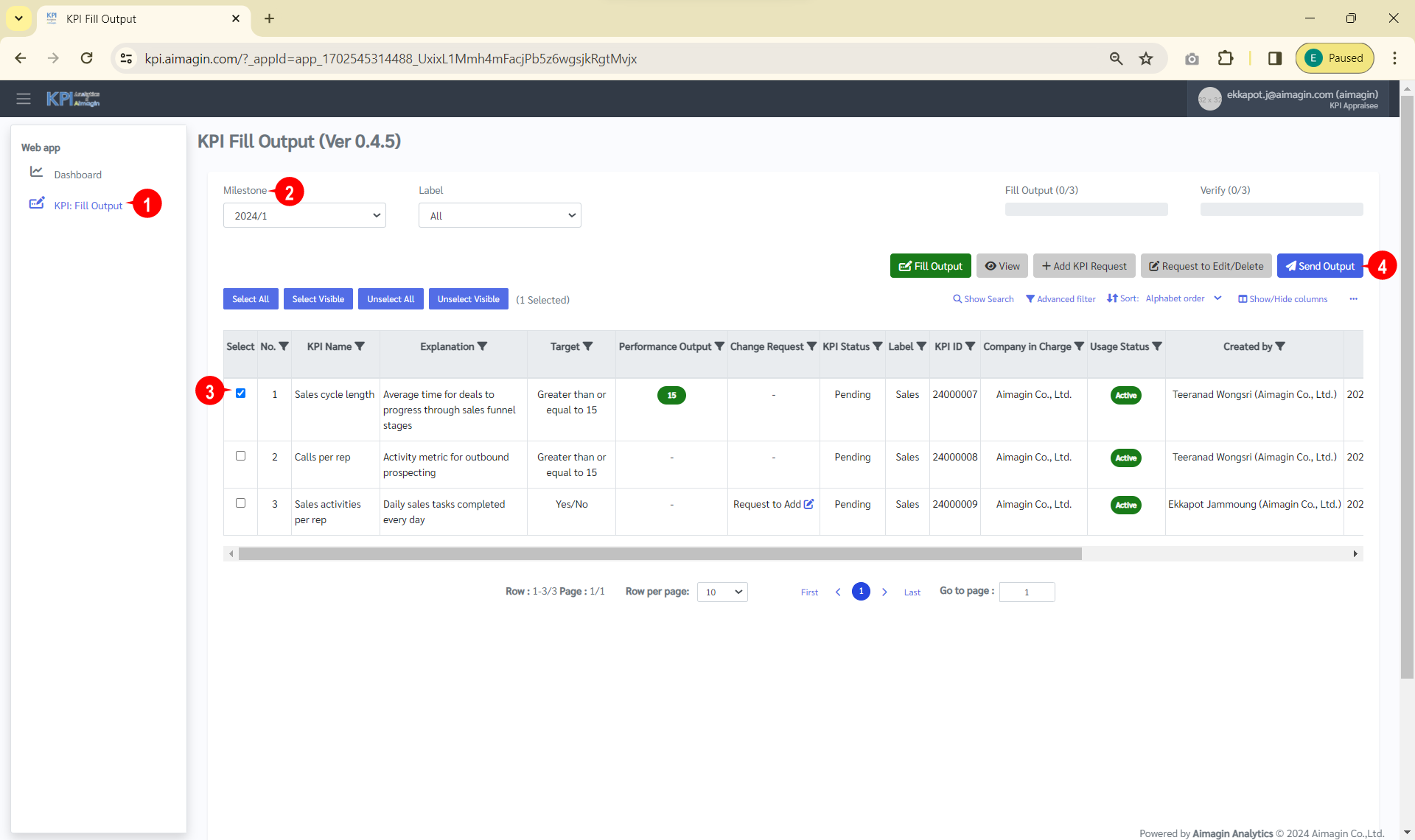The image size is (1415, 840).
Task: Click the horizontal table scrollbar
Action: [660, 553]
